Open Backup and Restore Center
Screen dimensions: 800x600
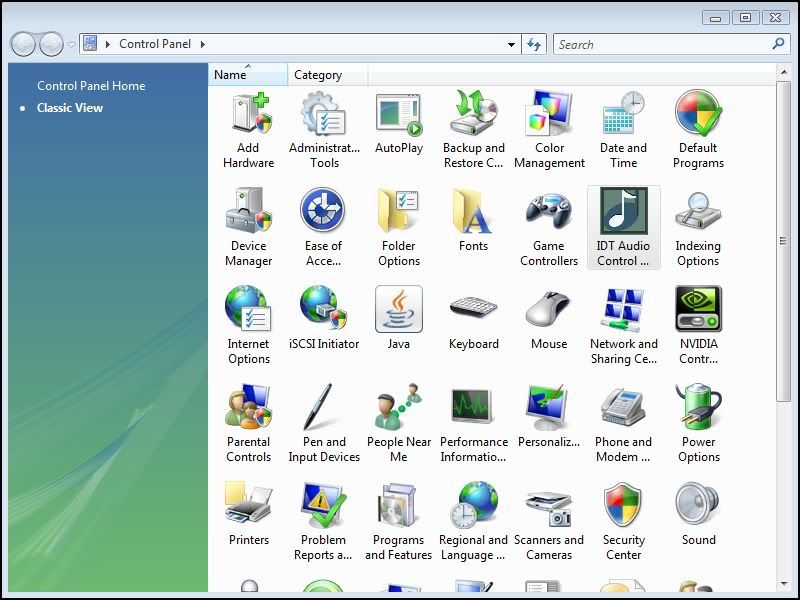[x=473, y=131]
